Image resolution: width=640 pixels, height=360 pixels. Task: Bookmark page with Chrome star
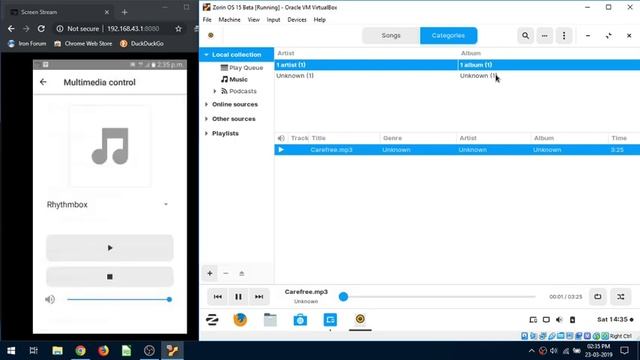[x=178, y=29]
